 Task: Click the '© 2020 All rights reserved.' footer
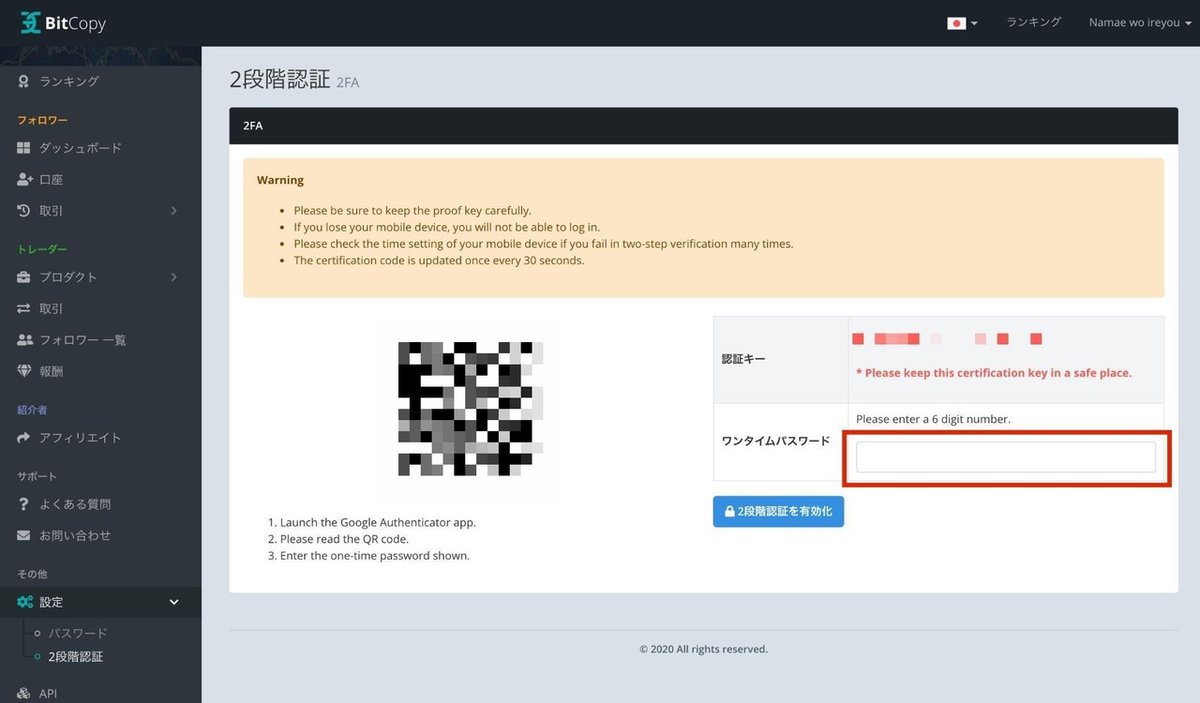click(704, 649)
